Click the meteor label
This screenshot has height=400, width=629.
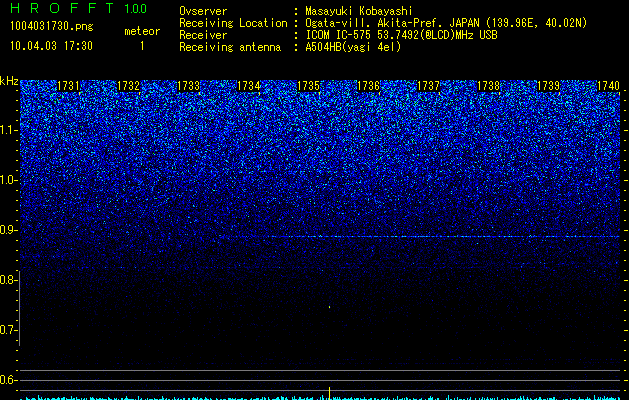pyautogui.click(x=142, y=31)
